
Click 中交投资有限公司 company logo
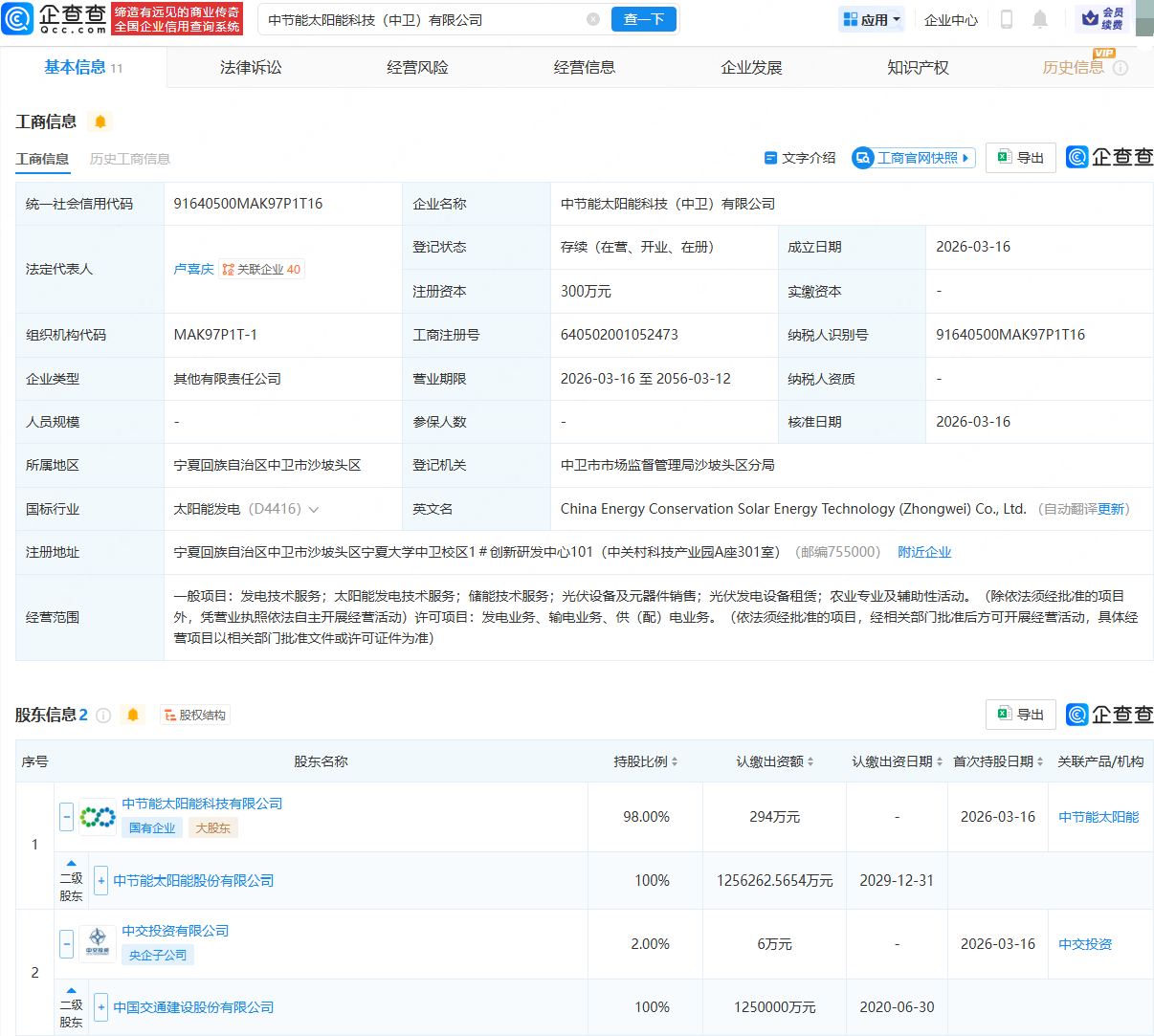click(98, 943)
